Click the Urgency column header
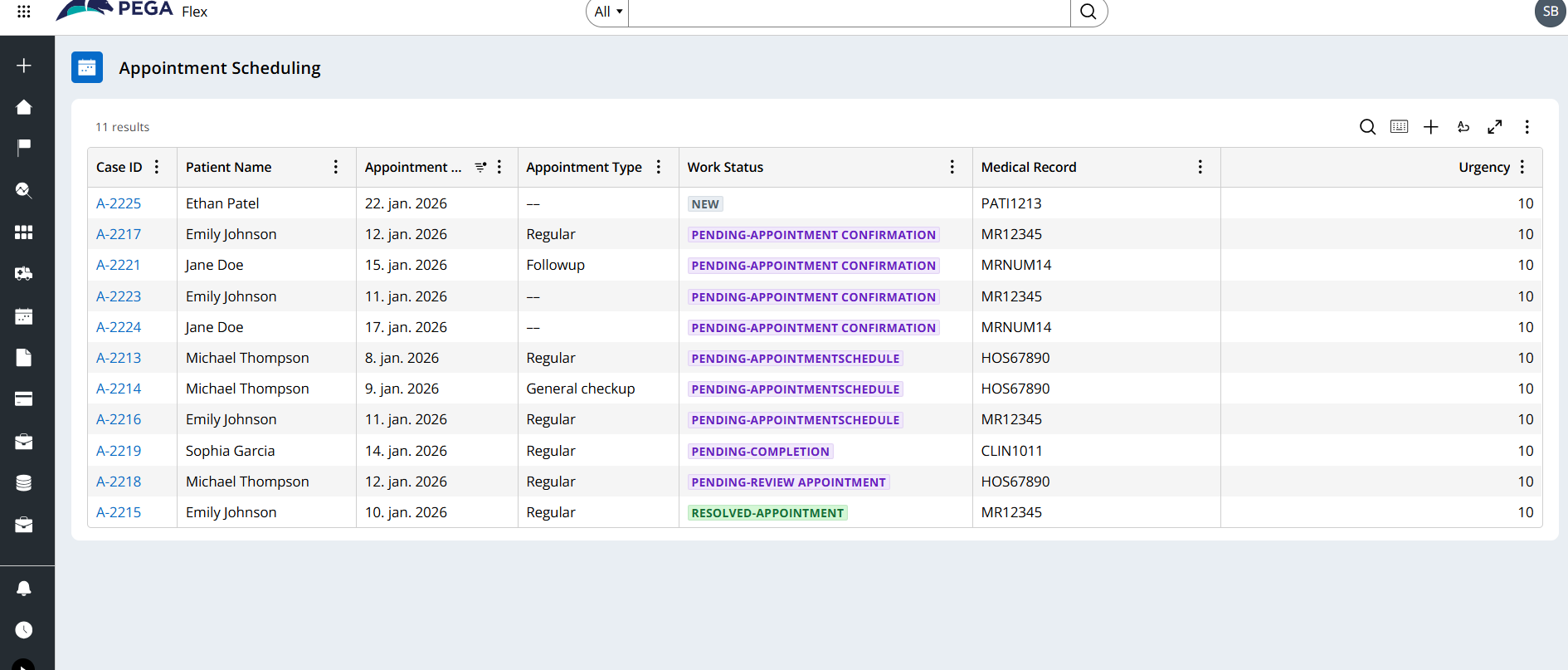Image resolution: width=1568 pixels, height=670 pixels. coord(1484,167)
